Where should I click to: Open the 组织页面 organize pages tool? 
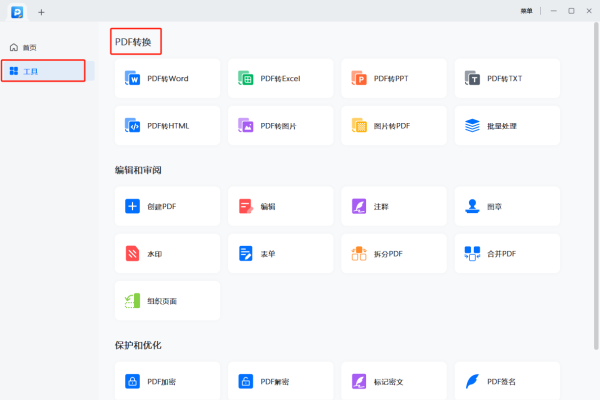167,301
